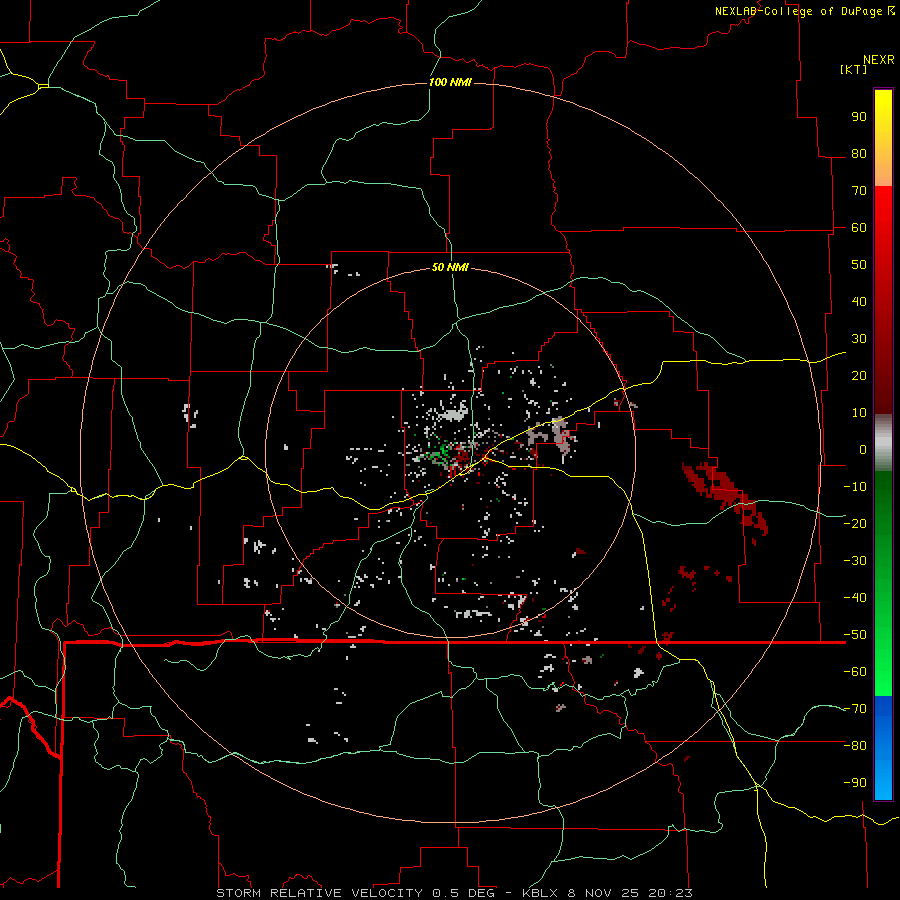Click the 50 value on the velocity scale
This screenshot has width=900, height=900.
click(x=859, y=265)
